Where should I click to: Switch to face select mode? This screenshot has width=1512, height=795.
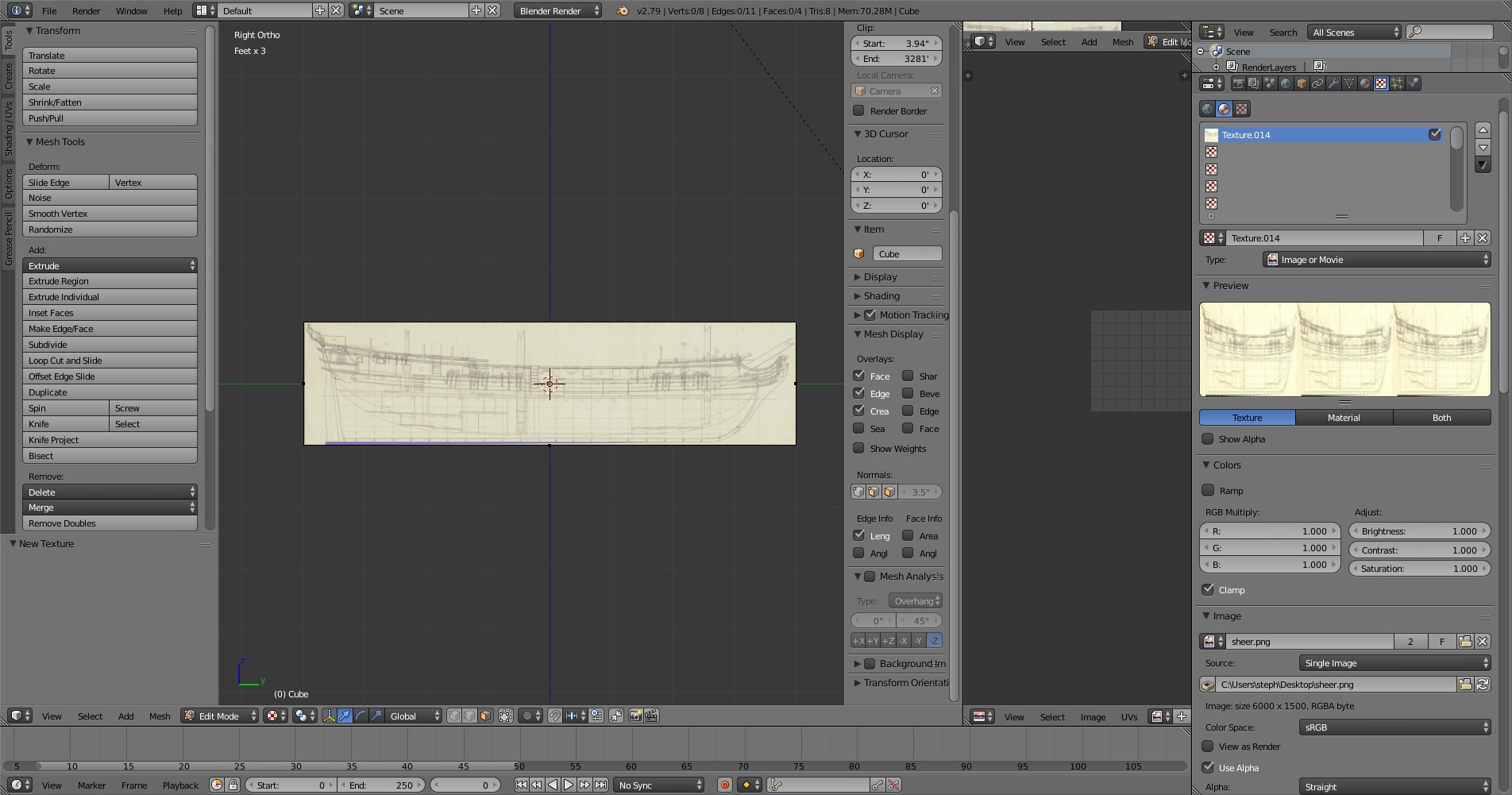[485, 716]
